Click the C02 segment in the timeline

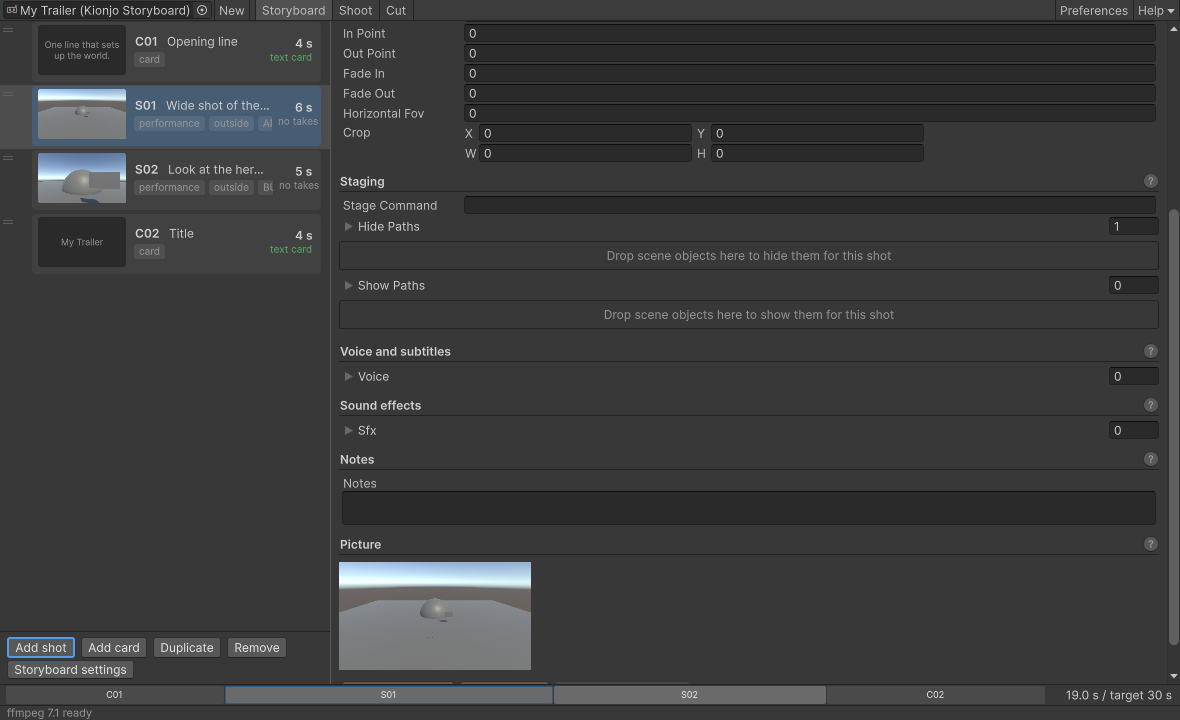(x=935, y=695)
